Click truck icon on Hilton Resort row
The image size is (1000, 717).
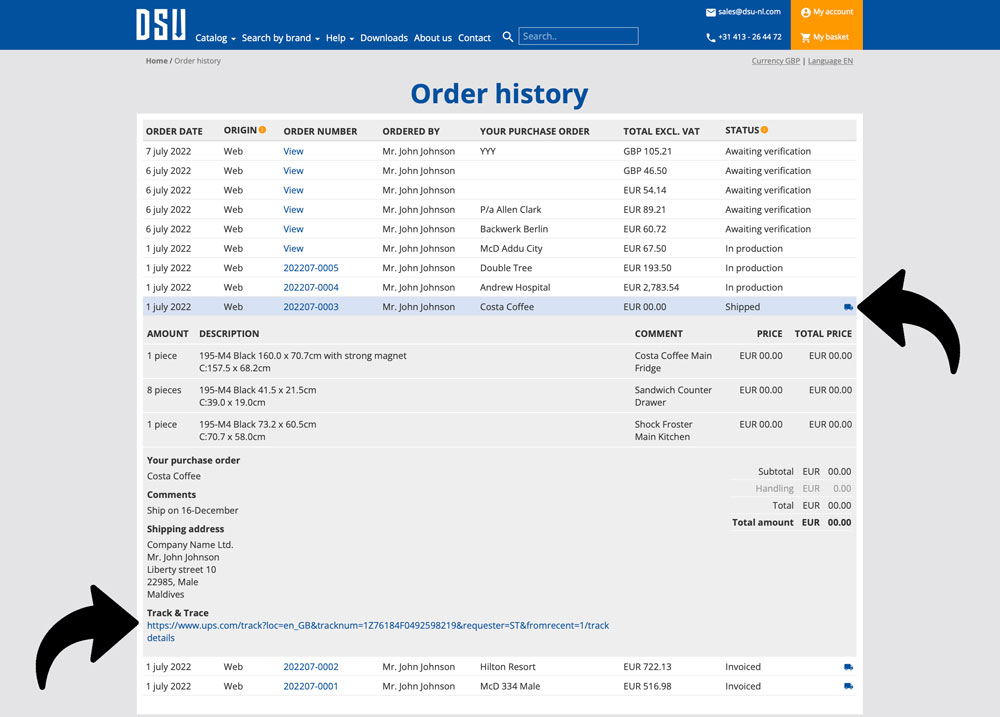848,667
